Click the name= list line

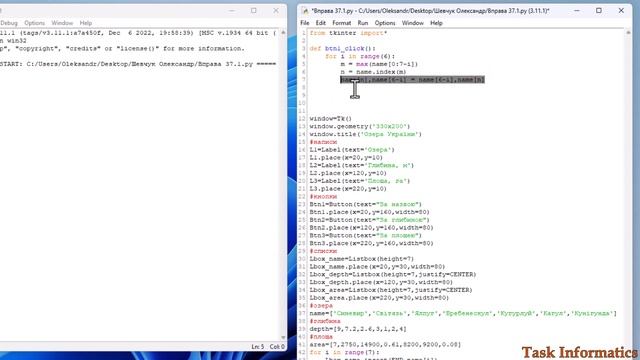[463, 313]
